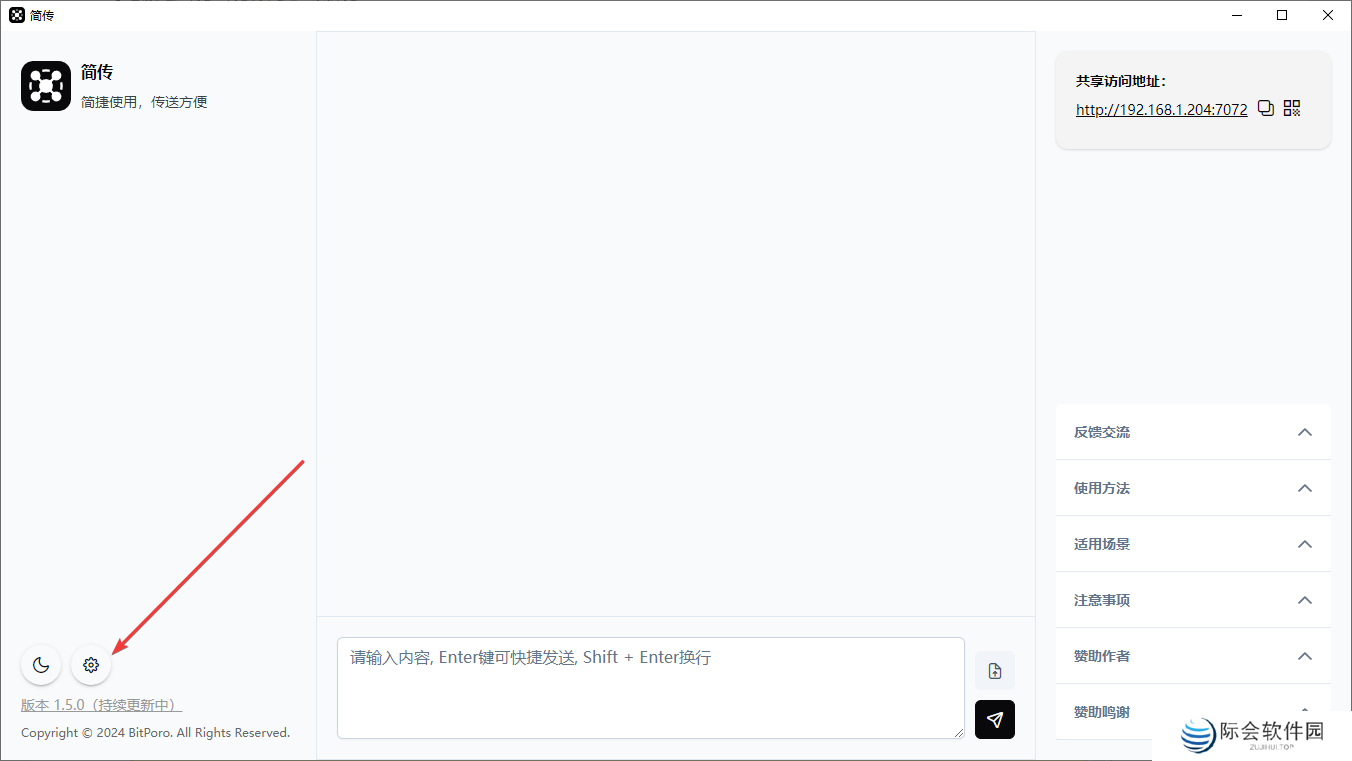The width and height of the screenshot is (1352, 761).
Task: Click the 简传 app logo in sidebar
Action: click(x=46, y=86)
